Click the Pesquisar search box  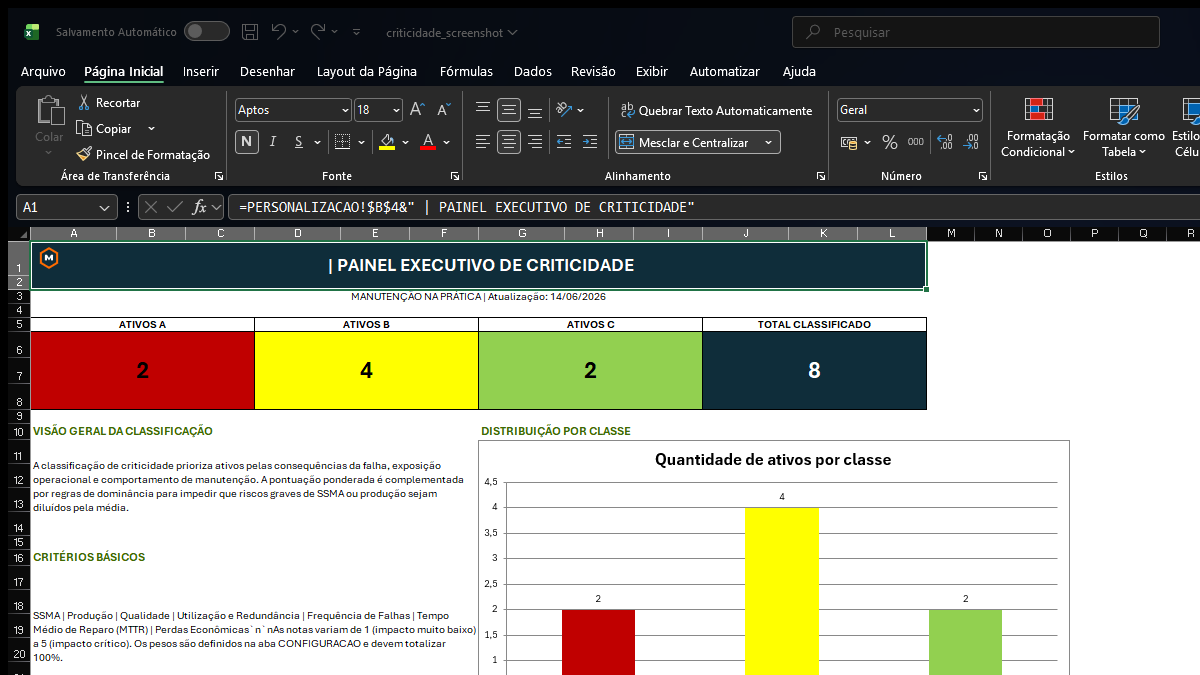click(x=976, y=32)
